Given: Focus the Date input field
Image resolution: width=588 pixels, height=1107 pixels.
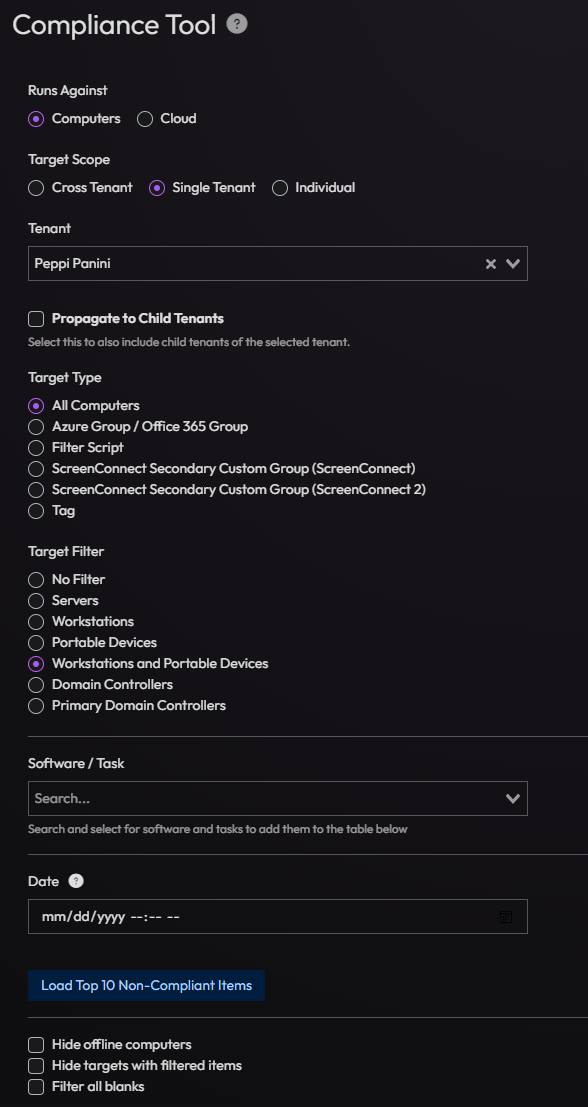Looking at the screenshot, I should pyautogui.click(x=277, y=917).
